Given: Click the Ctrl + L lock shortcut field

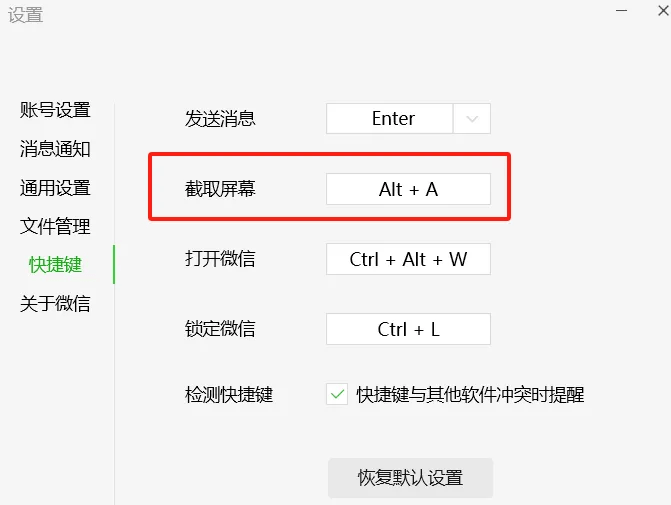Looking at the screenshot, I should (x=408, y=329).
